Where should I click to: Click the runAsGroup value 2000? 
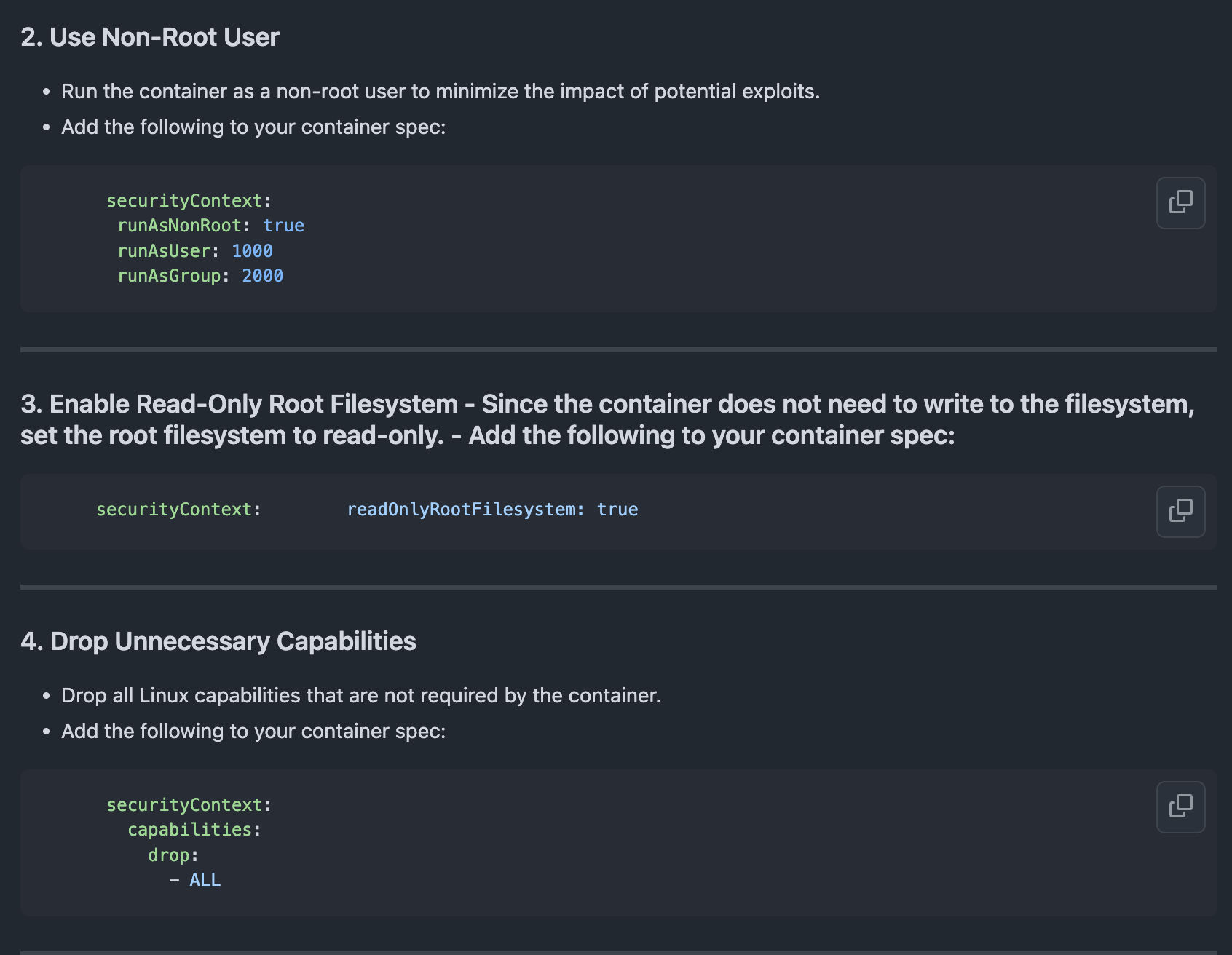click(262, 276)
